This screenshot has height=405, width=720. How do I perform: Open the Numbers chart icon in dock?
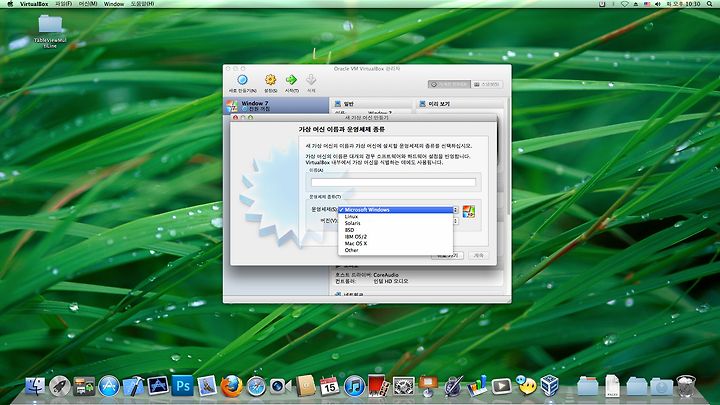pos(477,386)
